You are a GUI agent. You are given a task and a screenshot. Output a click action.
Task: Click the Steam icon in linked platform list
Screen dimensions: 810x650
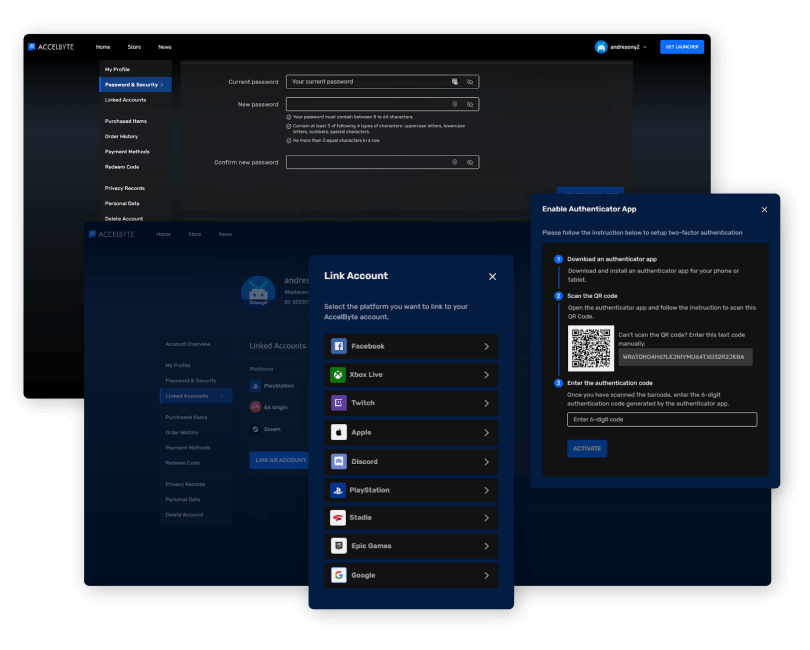click(255, 429)
